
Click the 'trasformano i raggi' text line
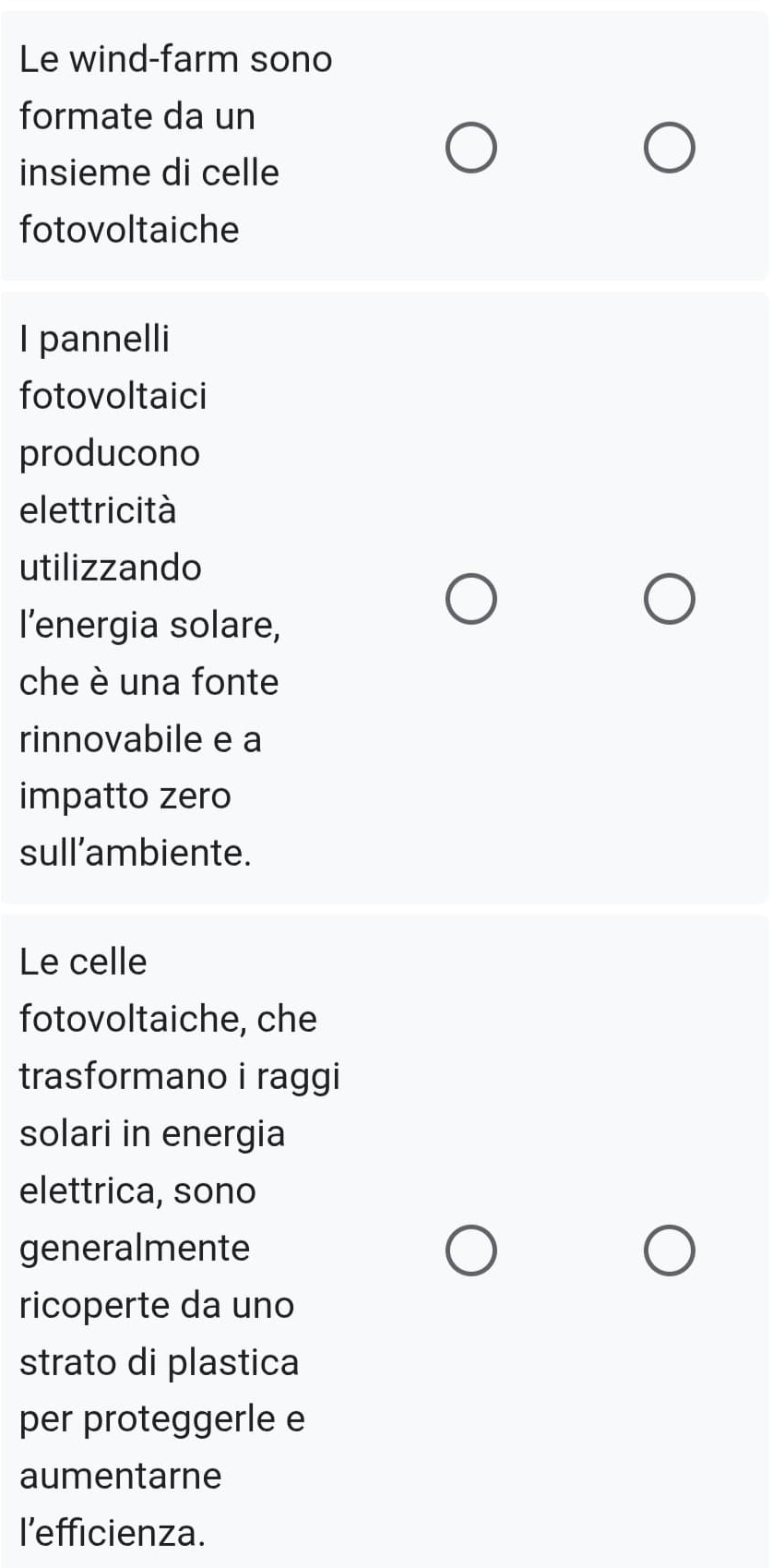[180, 1076]
